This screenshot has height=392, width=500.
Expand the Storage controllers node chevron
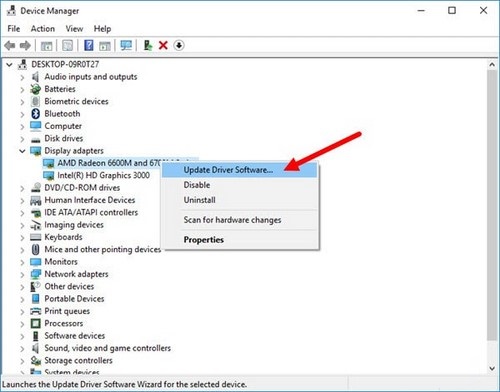pos(22,361)
